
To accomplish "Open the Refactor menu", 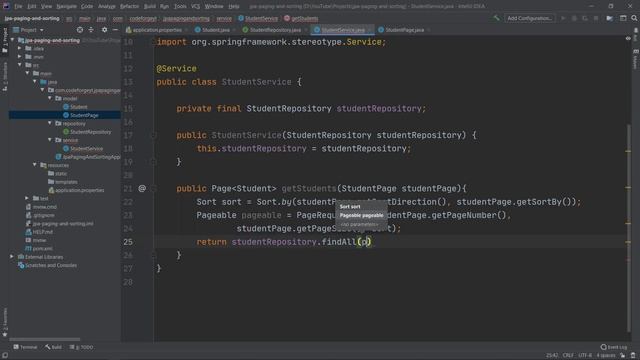I will point(129,6).
